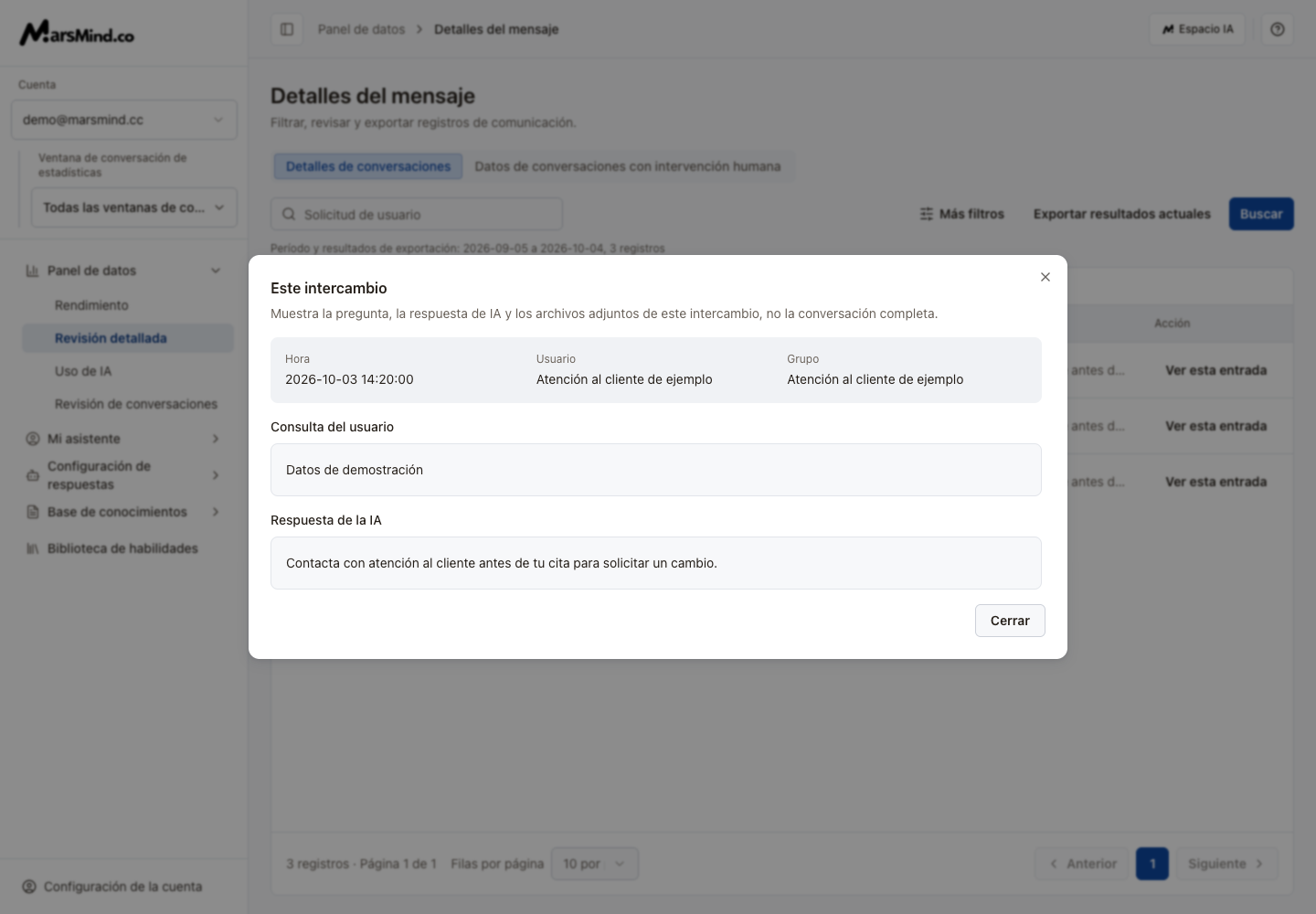Open the 10 por rows-per-page dropdown
This screenshot has height=914, width=1316.
pos(595,864)
